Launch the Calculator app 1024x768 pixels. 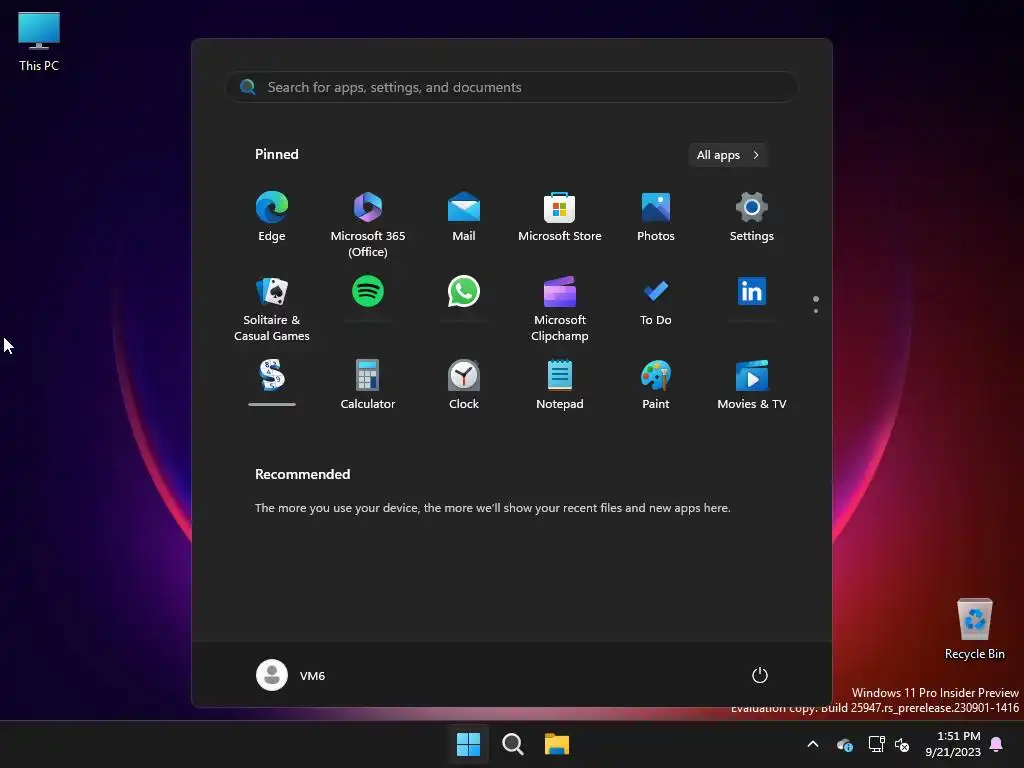tap(368, 385)
